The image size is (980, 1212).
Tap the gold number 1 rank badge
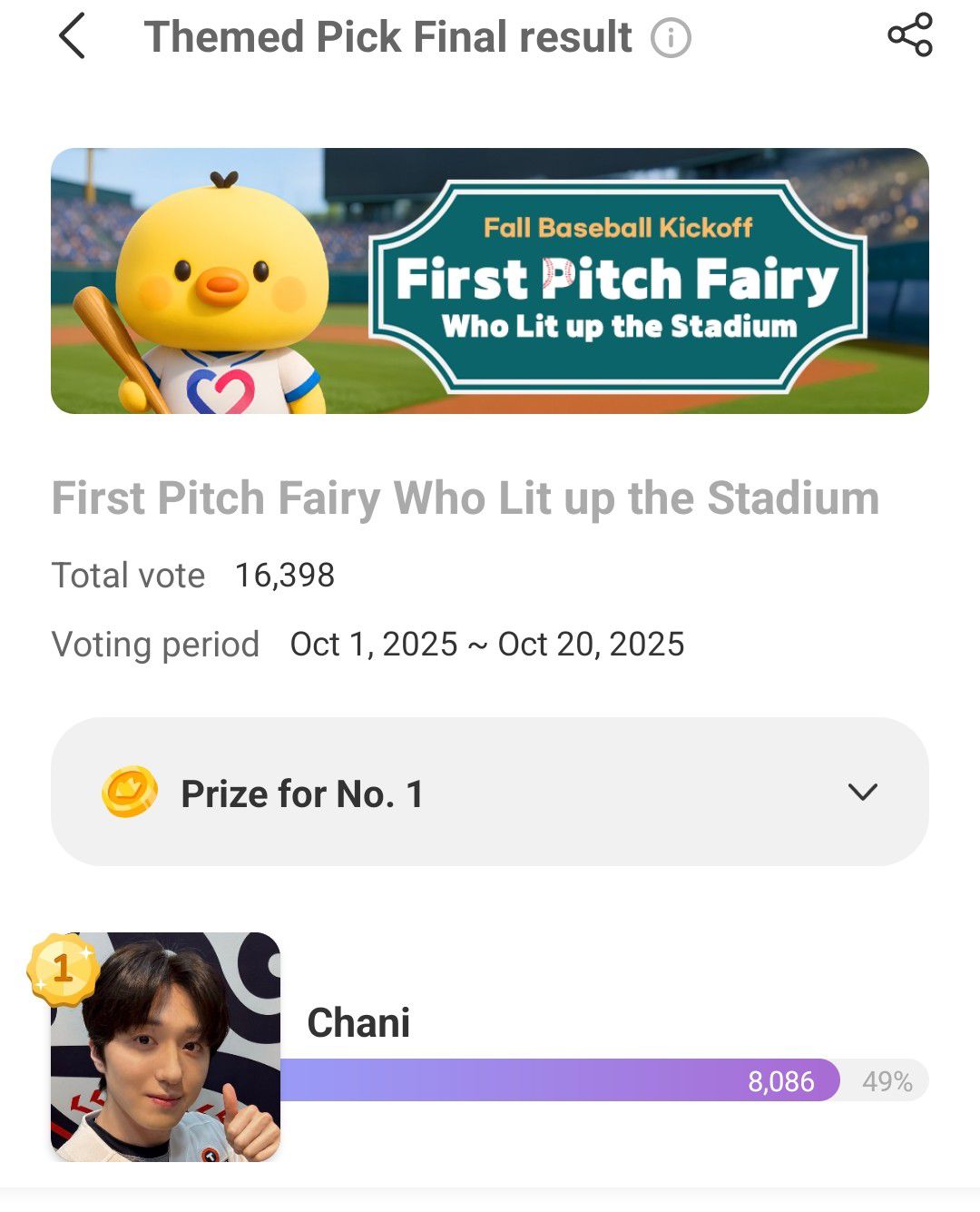pyautogui.click(x=63, y=969)
